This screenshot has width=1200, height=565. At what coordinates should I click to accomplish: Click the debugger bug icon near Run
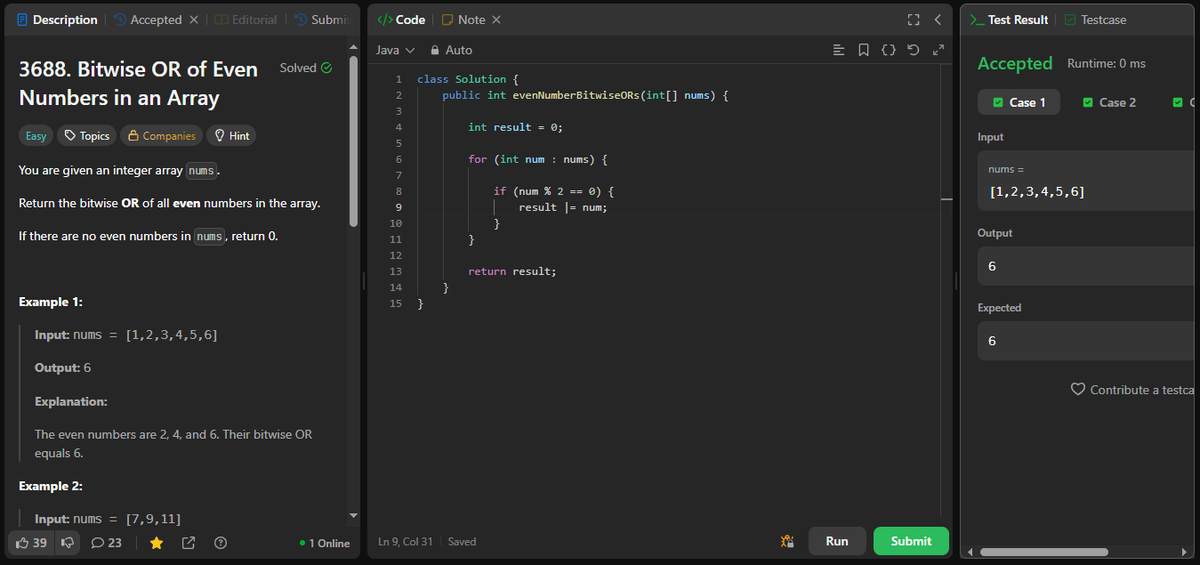(787, 541)
